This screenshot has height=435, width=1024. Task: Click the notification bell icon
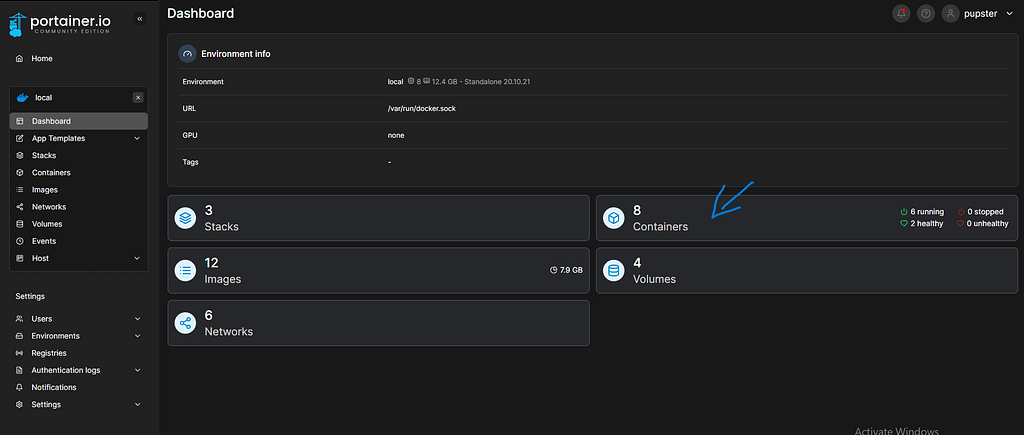pyautogui.click(x=901, y=14)
